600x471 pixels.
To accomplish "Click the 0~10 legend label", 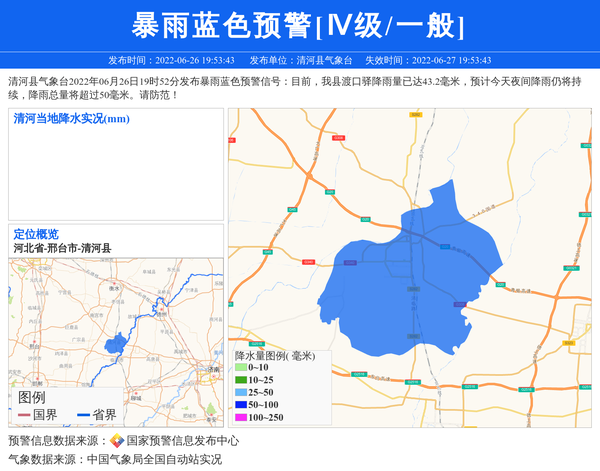I will coord(258,367).
